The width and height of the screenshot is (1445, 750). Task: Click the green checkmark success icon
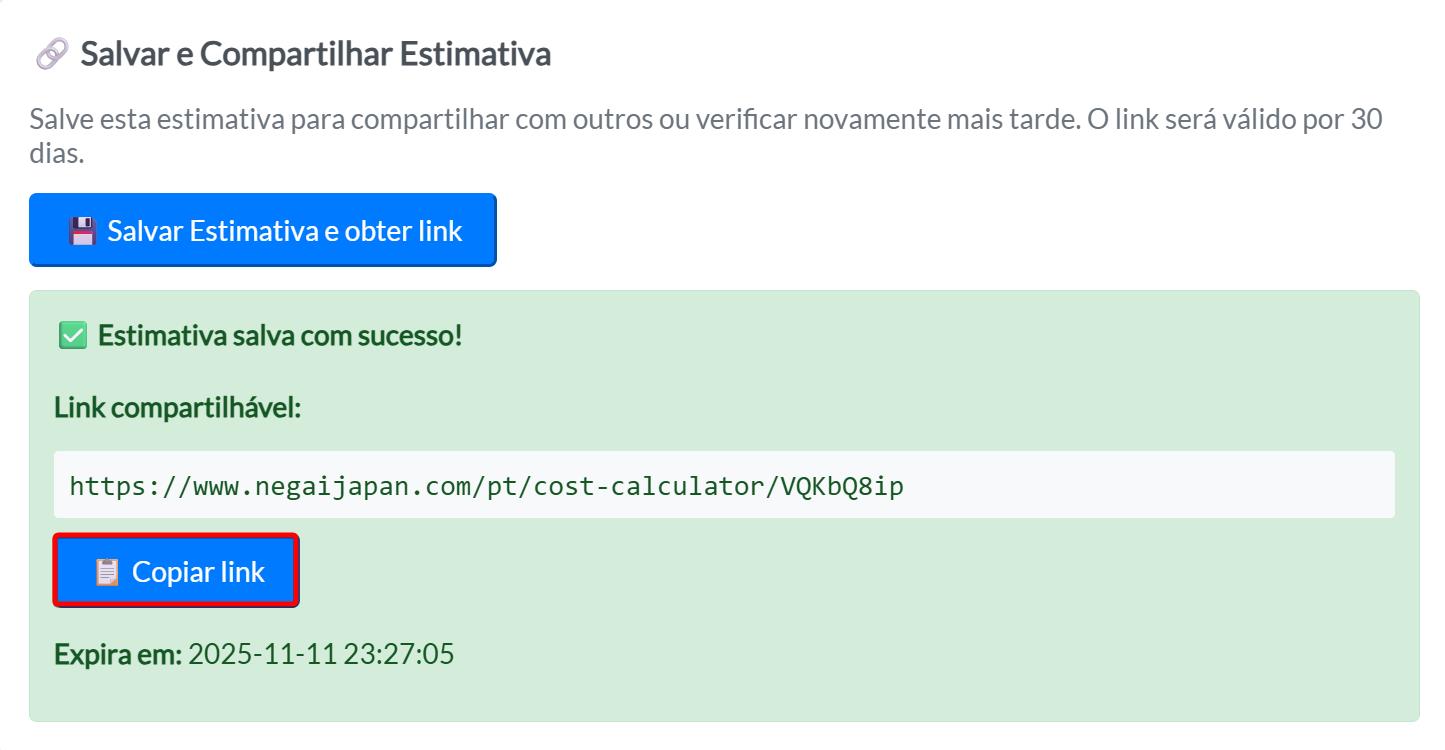72,336
